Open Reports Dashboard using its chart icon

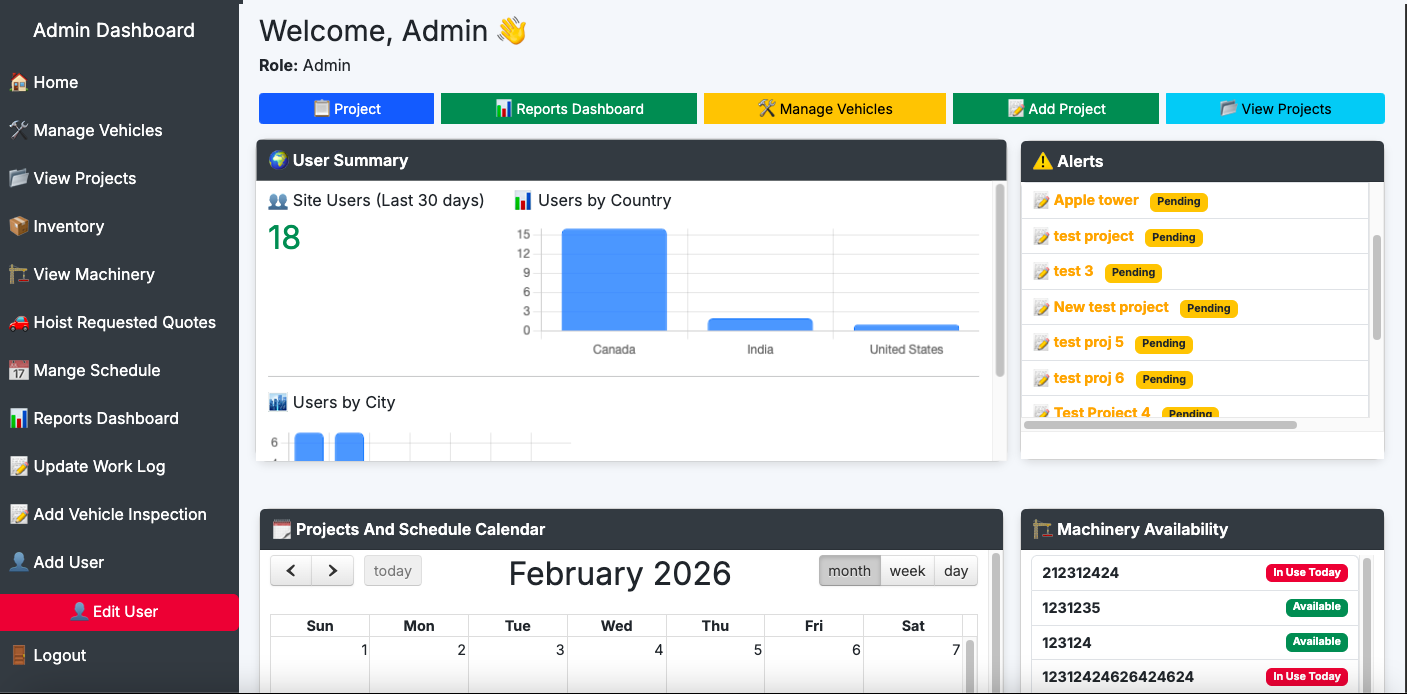pyautogui.click(x=20, y=418)
